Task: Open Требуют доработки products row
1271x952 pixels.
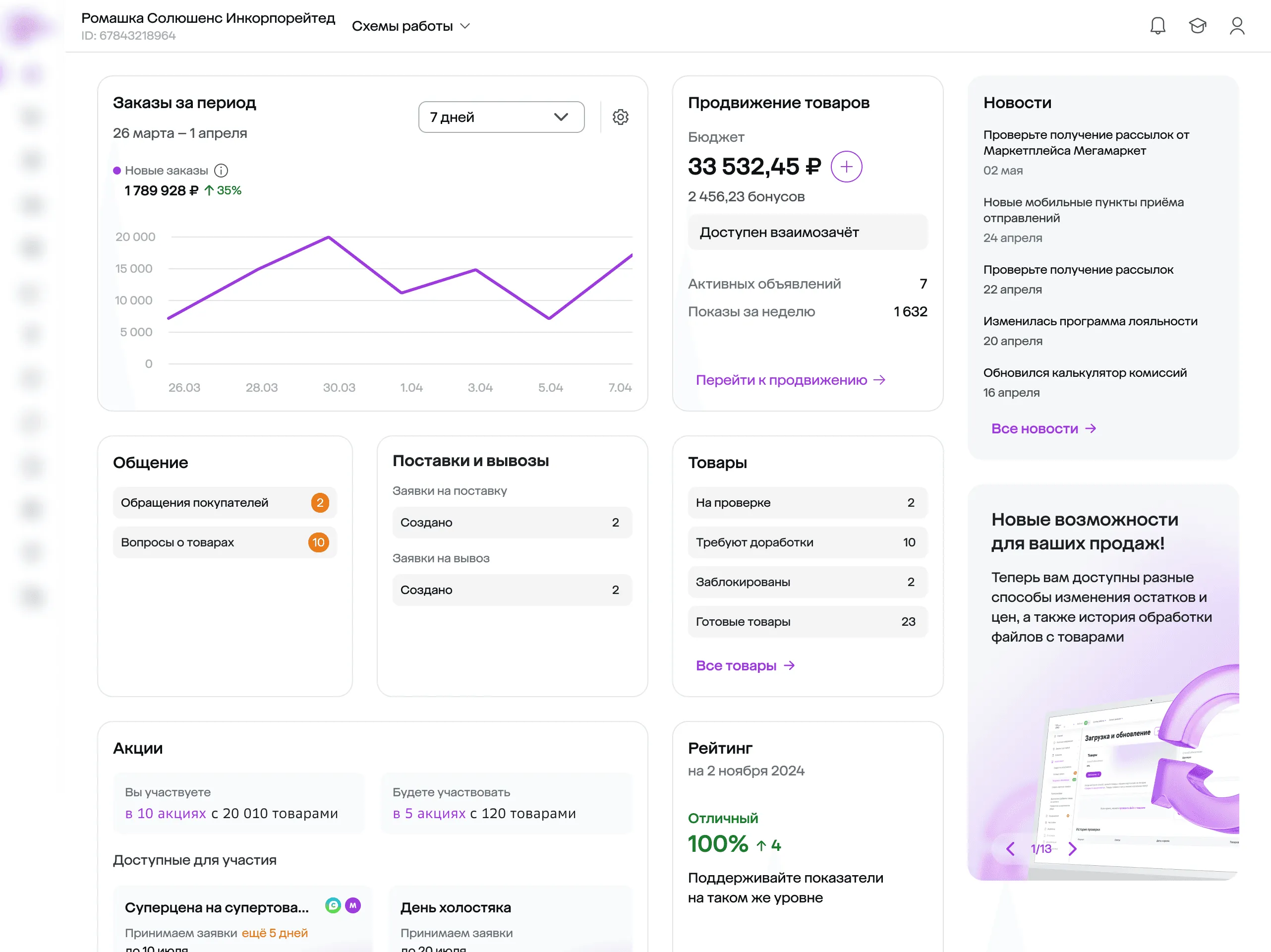Action: click(x=808, y=542)
